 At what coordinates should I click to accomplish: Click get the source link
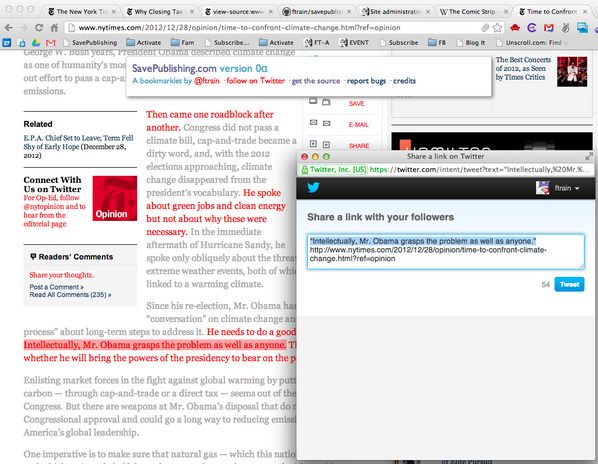pyautogui.click(x=316, y=81)
